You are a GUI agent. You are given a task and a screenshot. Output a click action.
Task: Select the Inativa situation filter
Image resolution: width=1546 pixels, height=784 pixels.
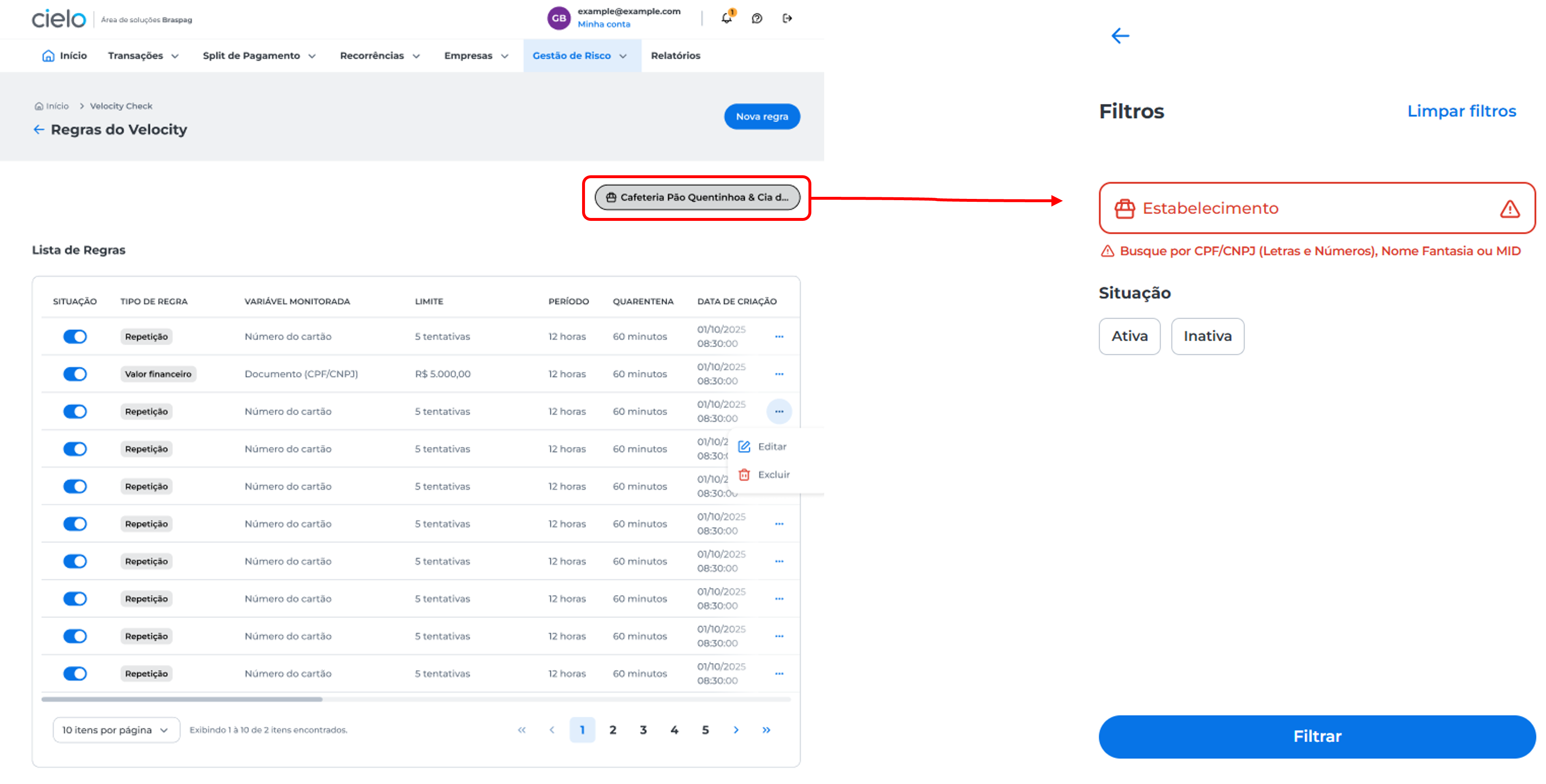[1208, 336]
